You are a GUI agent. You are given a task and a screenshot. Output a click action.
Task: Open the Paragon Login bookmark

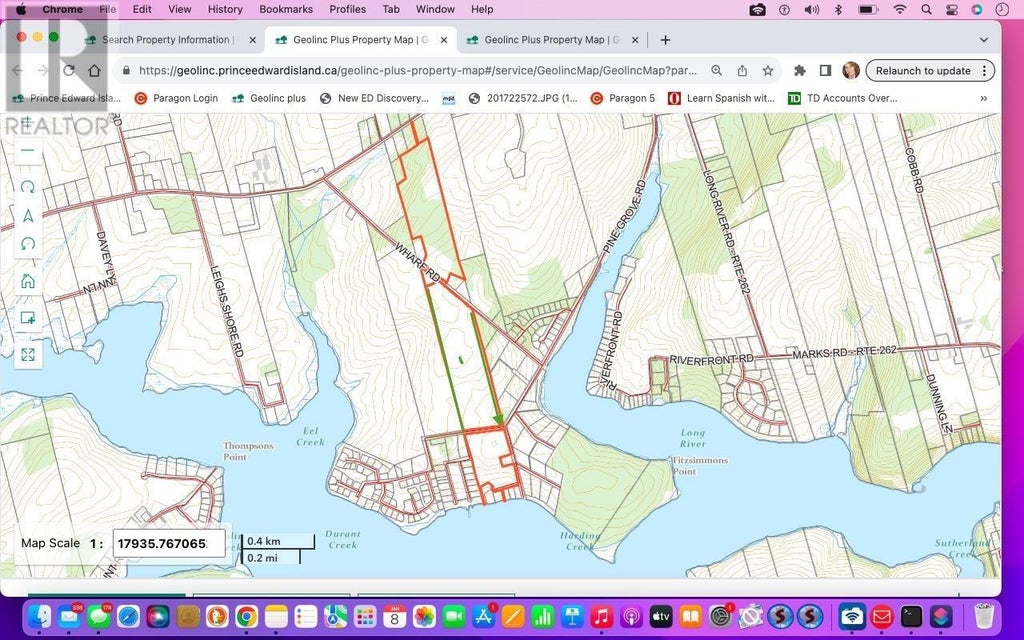click(x=176, y=98)
